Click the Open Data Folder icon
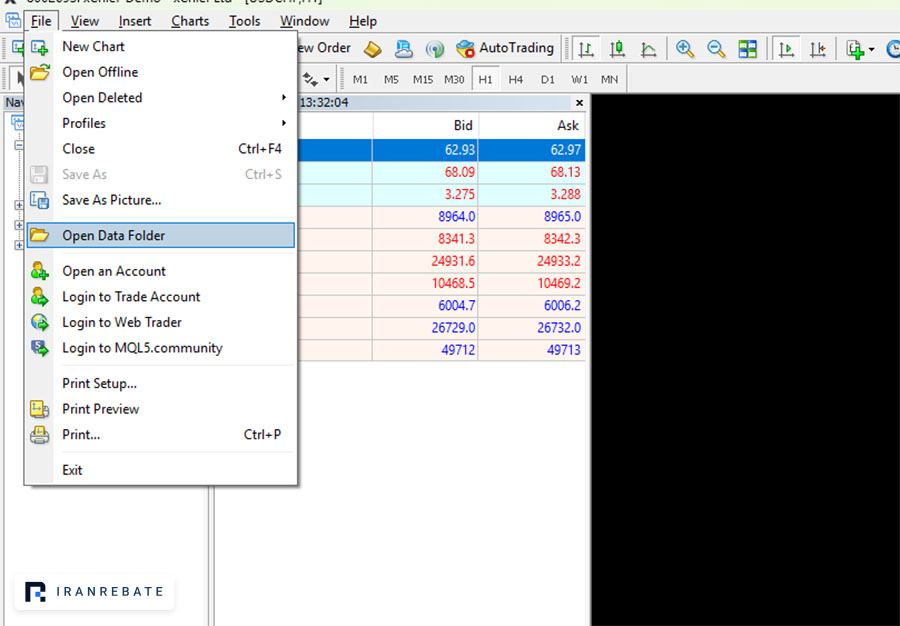Screen dimensions: 900x626 click(40, 235)
